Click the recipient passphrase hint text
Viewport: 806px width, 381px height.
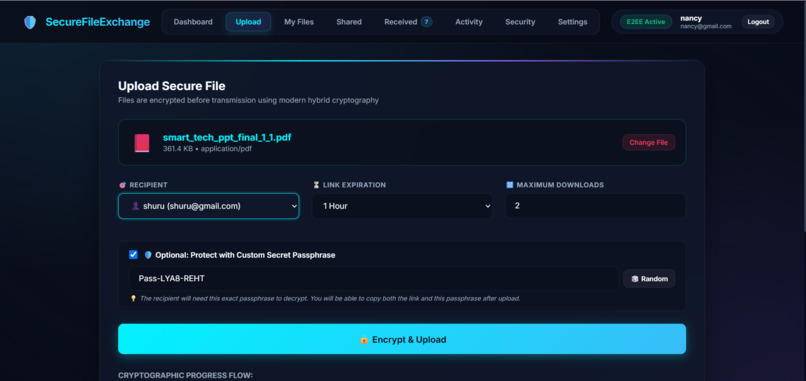(330, 298)
